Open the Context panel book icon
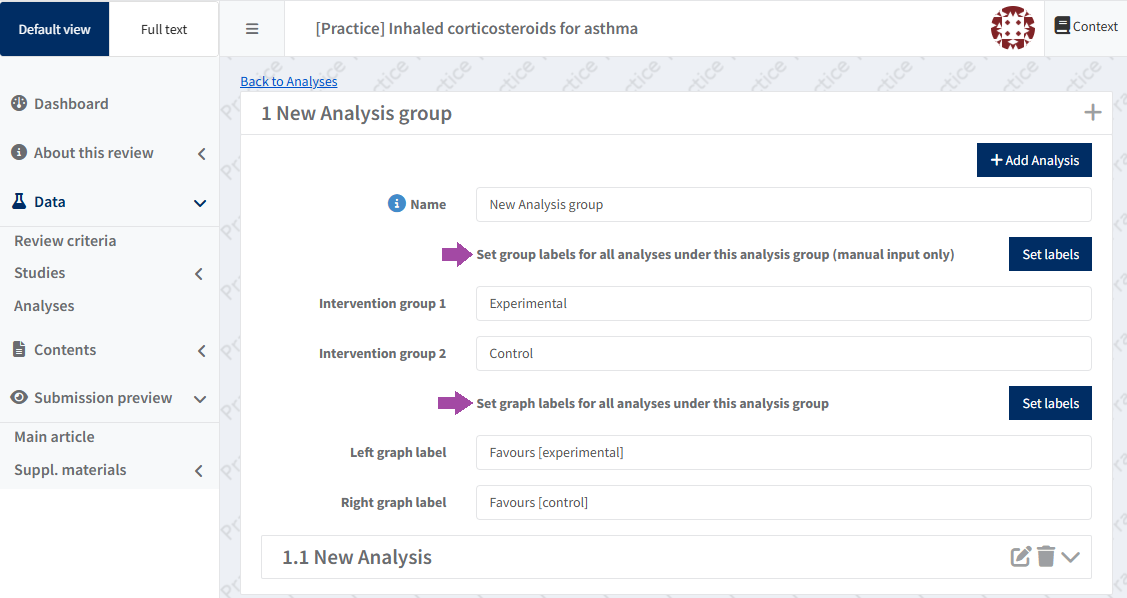This screenshot has height=598, width=1127. tap(1062, 26)
